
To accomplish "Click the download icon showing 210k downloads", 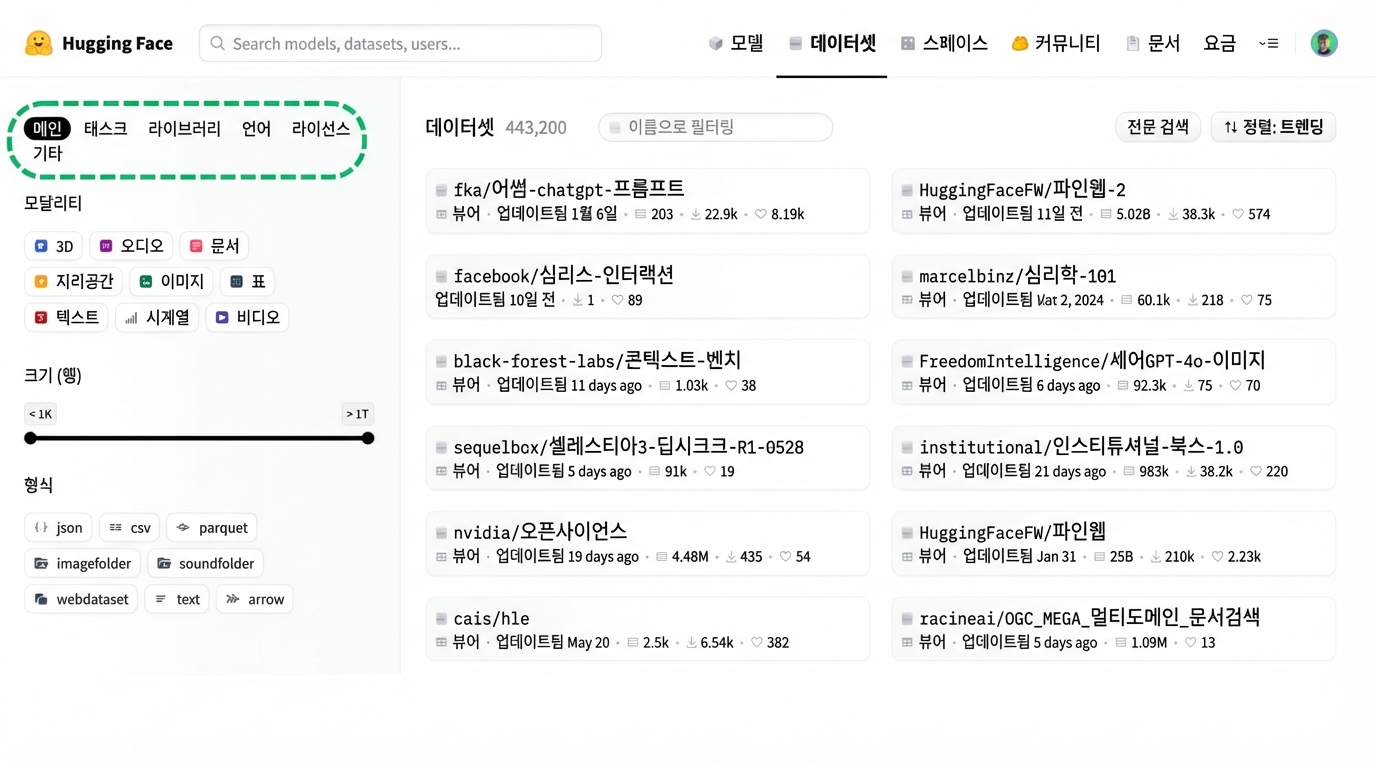I will [1155, 557].
